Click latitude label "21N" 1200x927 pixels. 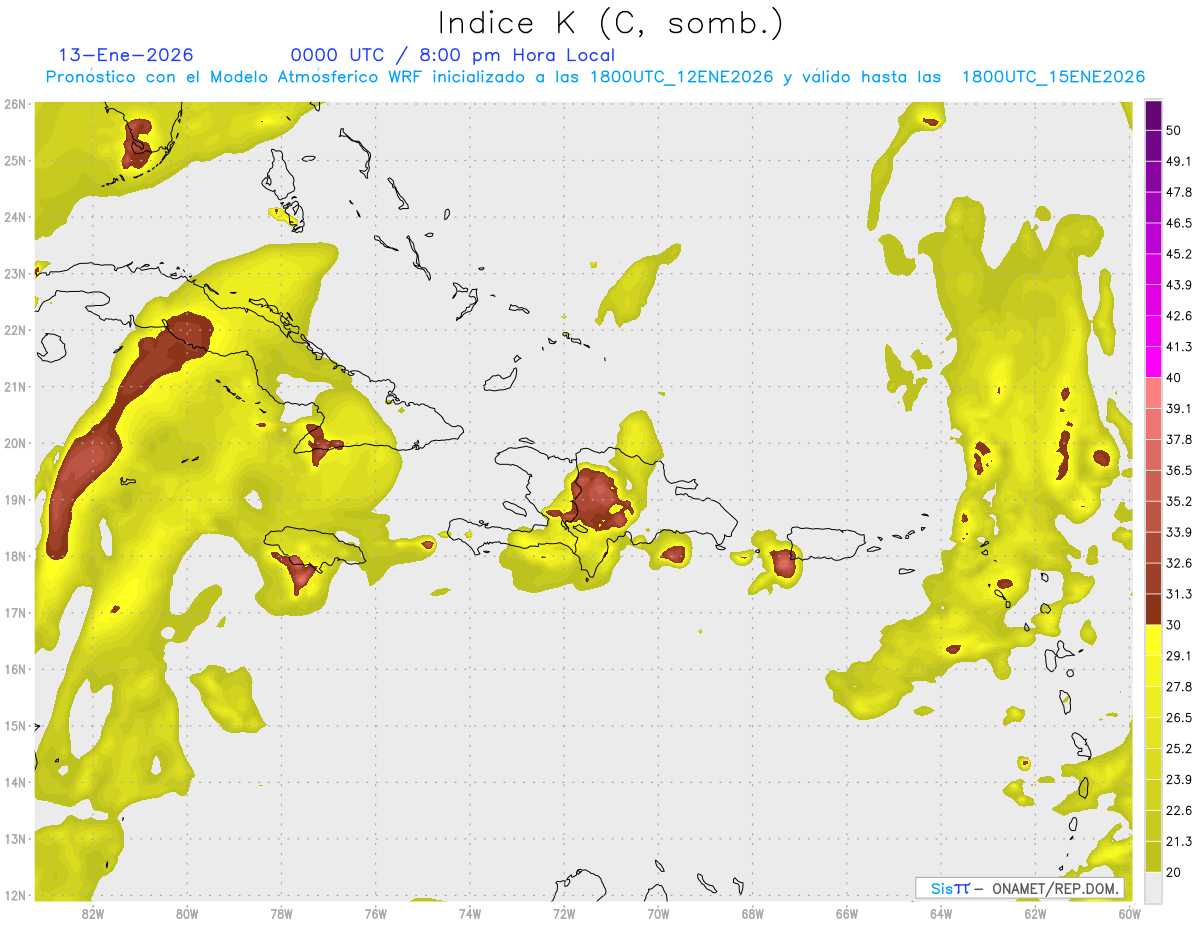15,387
